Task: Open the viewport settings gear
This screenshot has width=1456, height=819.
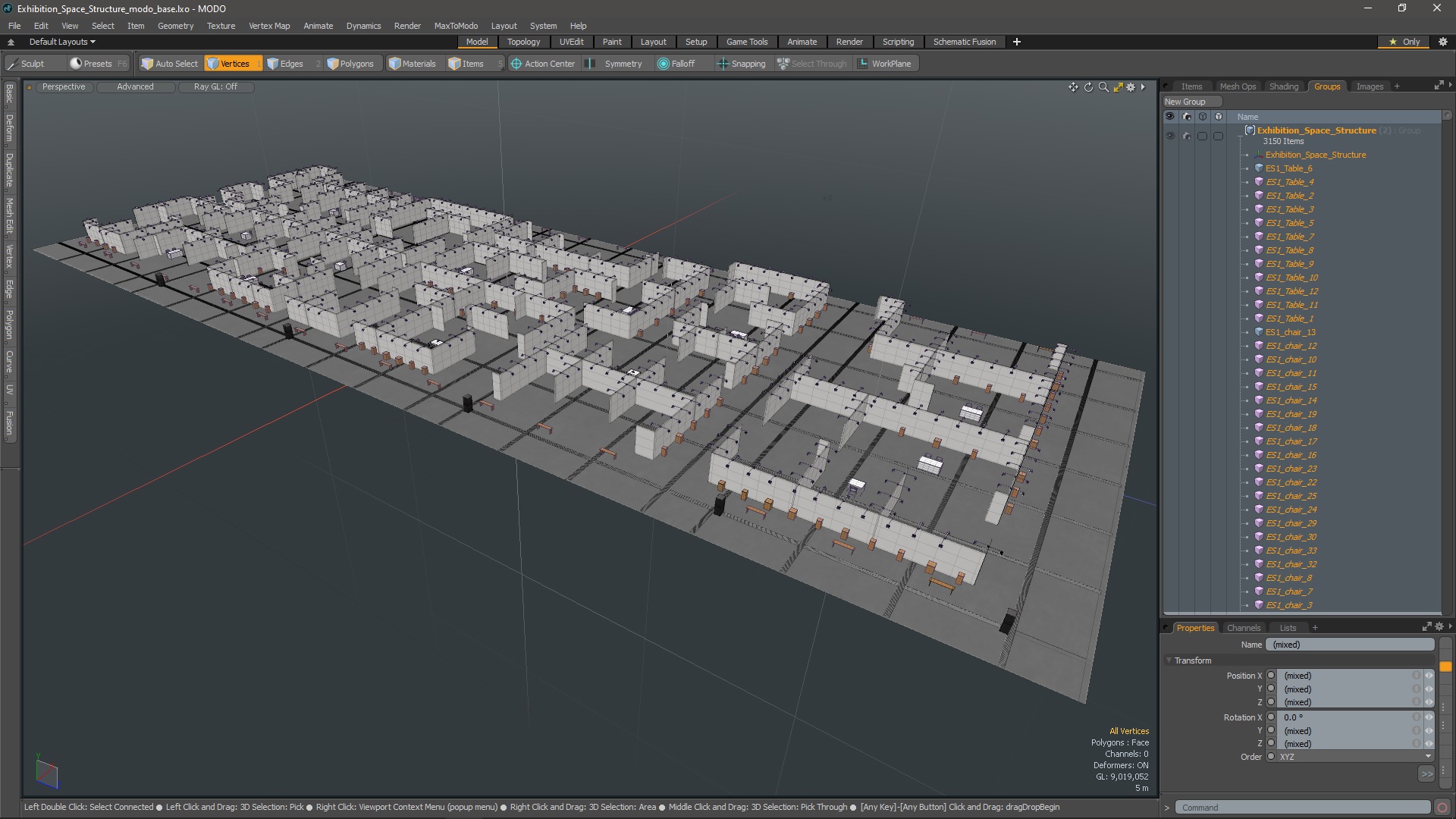Action: coord(1131,87)
